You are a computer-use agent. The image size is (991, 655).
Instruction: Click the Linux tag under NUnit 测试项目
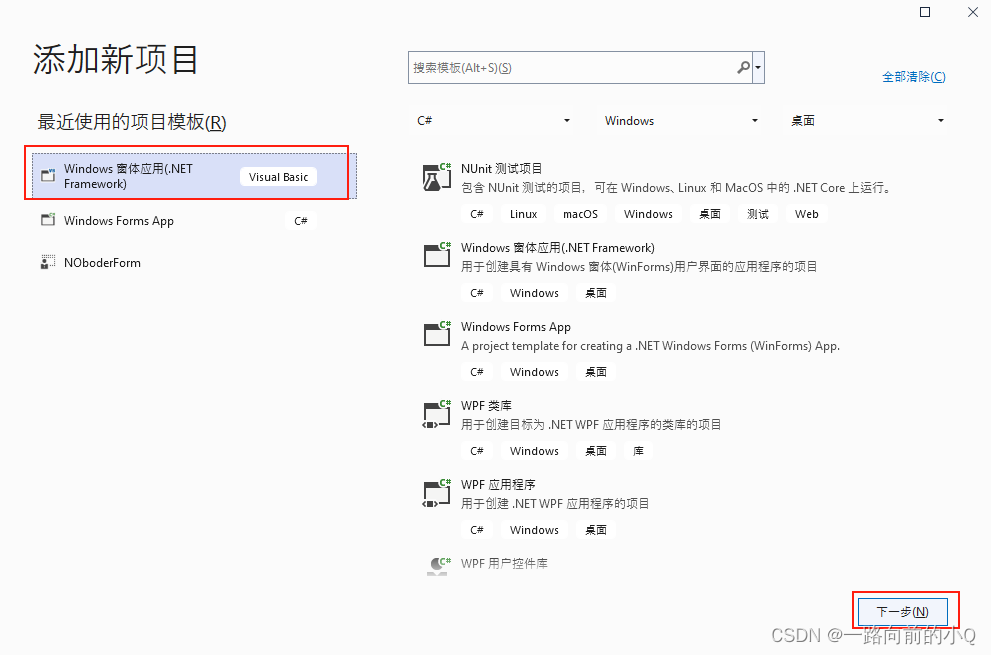click(523, 214)
